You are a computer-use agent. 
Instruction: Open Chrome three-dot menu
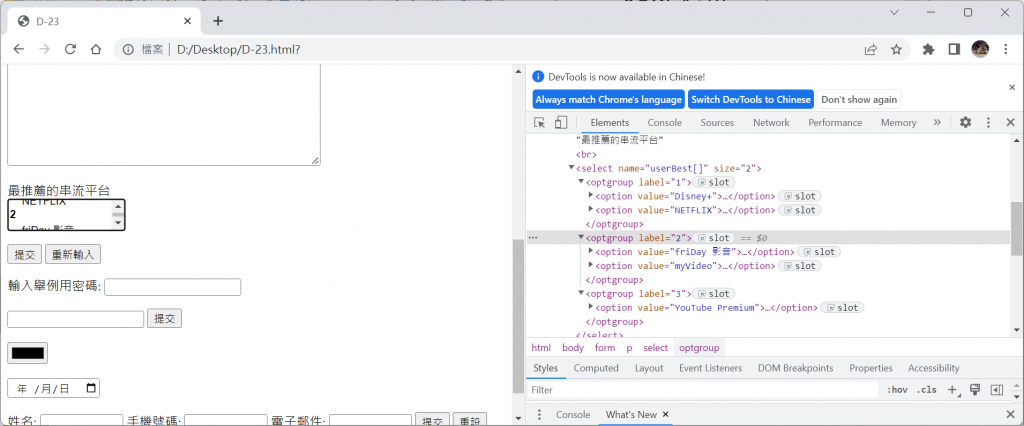click(x=1006, y=50)
